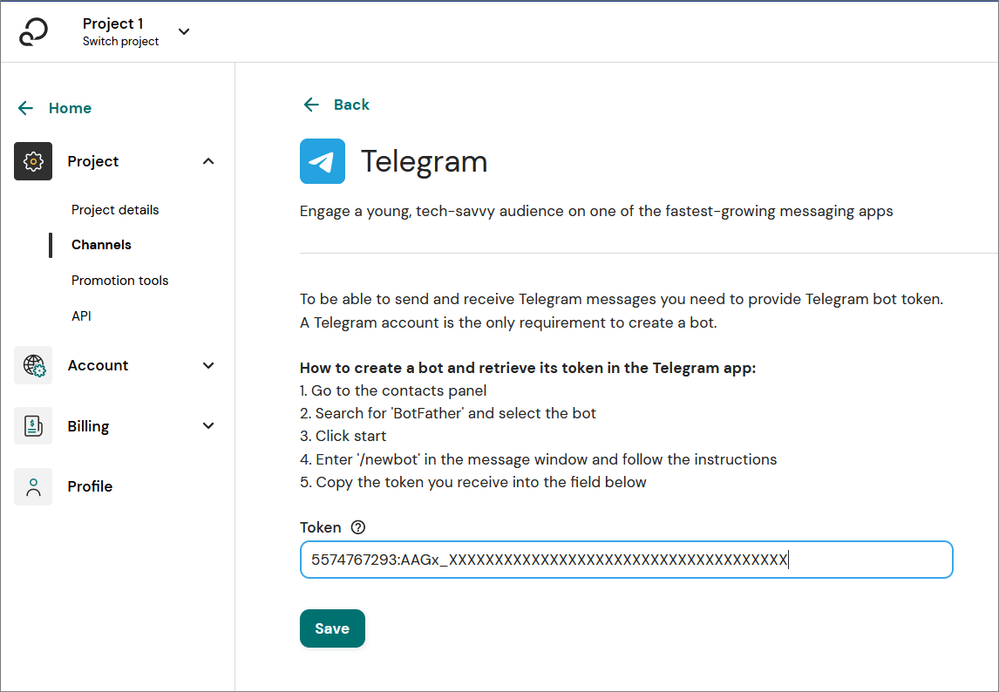Open the API menu item
The height and width of the screenshot is (692, 999).
tap(81, 316)
